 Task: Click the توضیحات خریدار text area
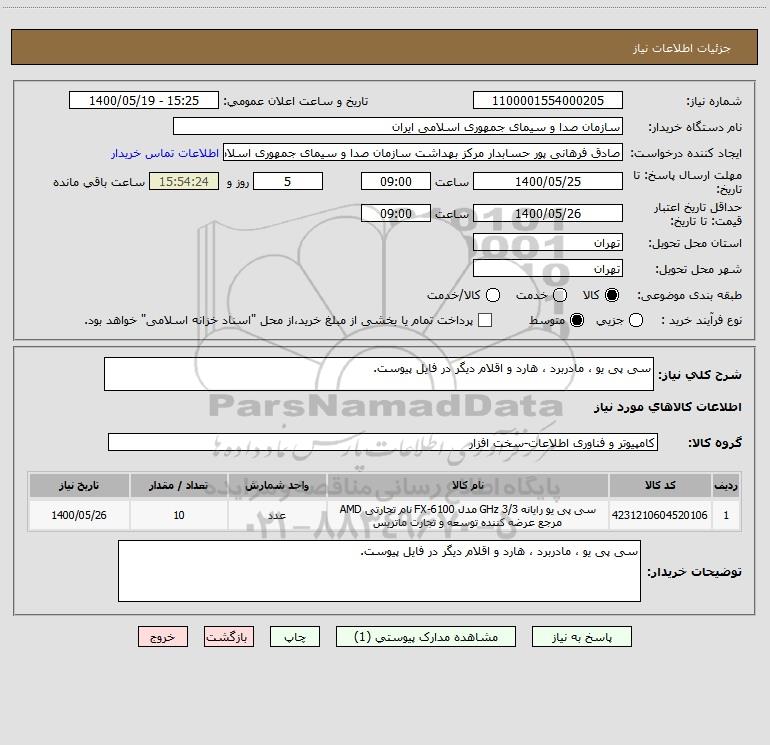click(379, 571)
